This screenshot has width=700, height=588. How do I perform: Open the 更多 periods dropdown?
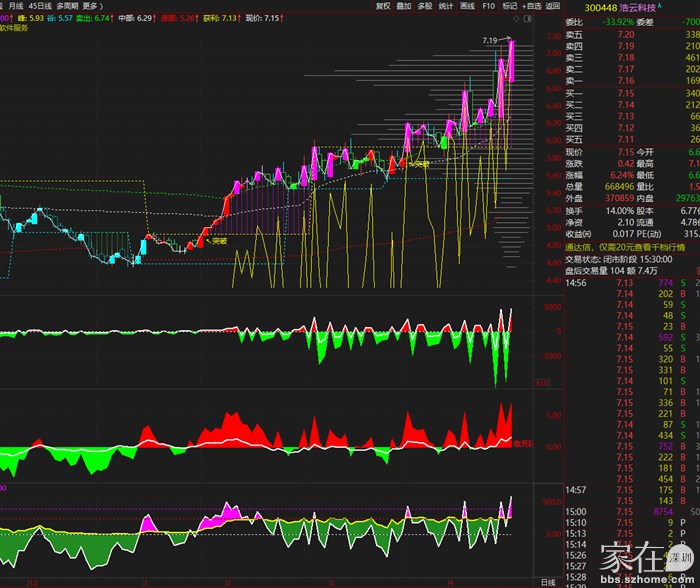click(93, 5)
